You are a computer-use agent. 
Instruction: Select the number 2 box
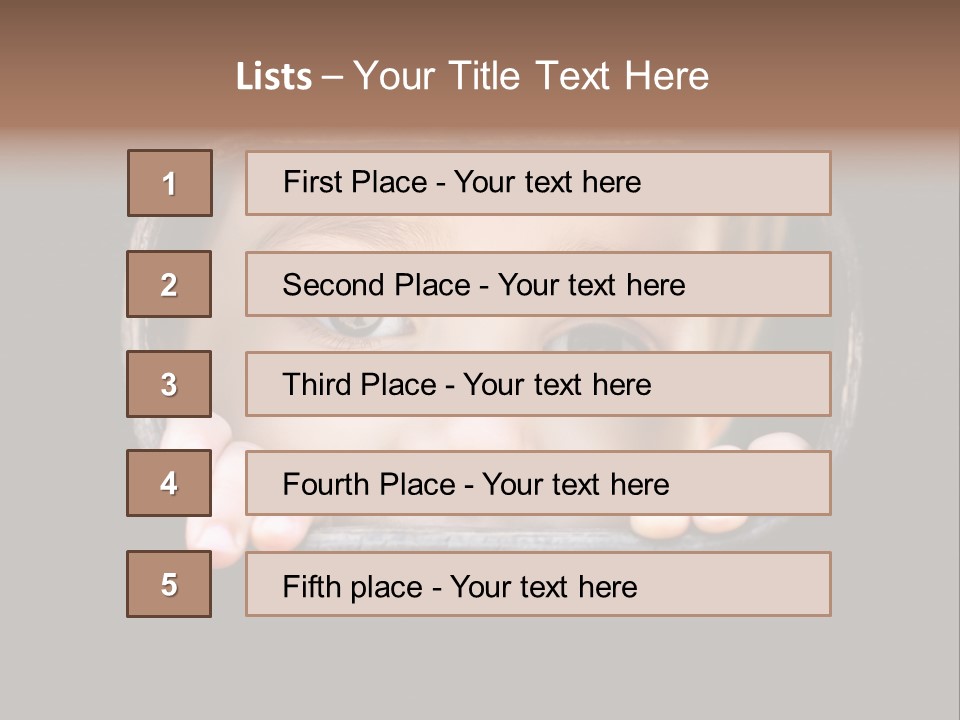(170, 284)
